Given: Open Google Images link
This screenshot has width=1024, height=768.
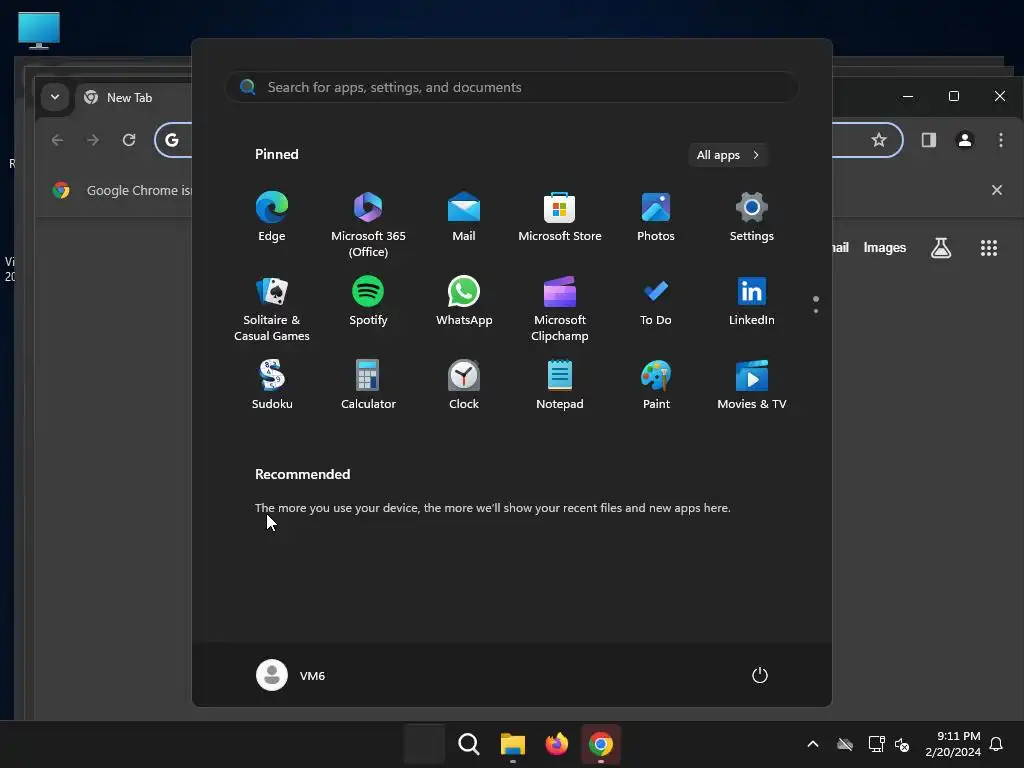Looking at the screenshot, I should (x=884, y=248).
